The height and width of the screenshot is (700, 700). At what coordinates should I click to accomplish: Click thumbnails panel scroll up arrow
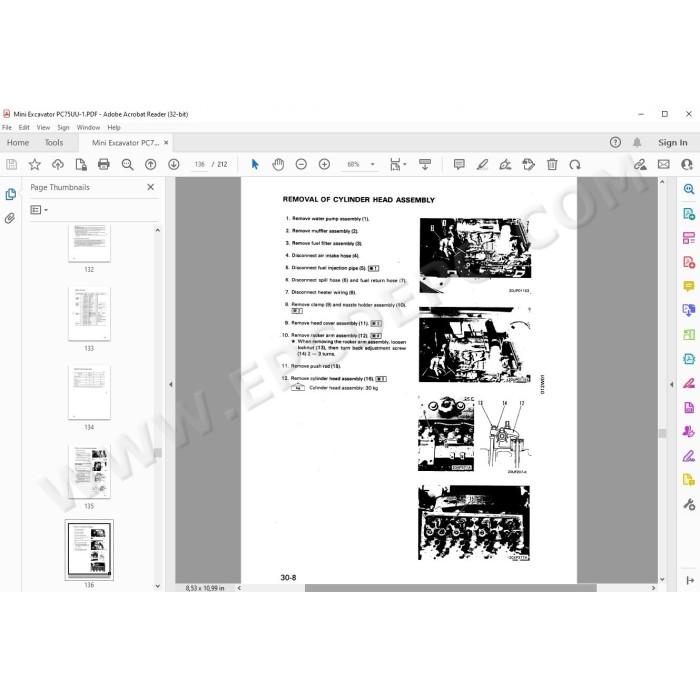[x=158, y=230]
